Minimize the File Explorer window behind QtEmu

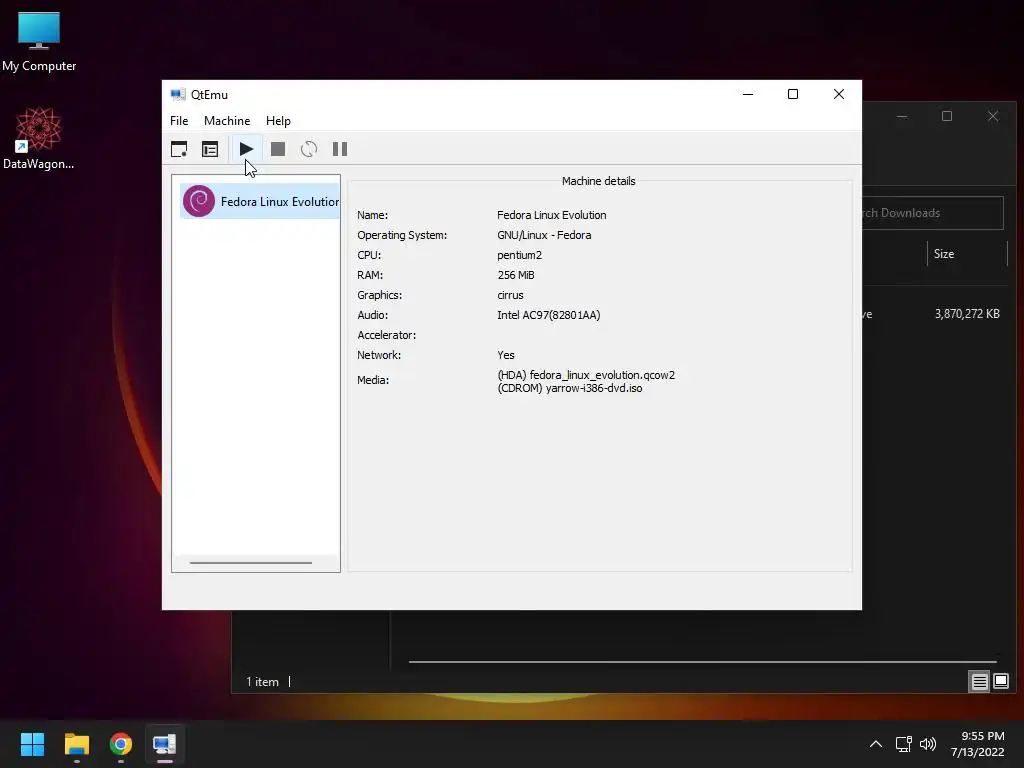click(x=902, y=116)
